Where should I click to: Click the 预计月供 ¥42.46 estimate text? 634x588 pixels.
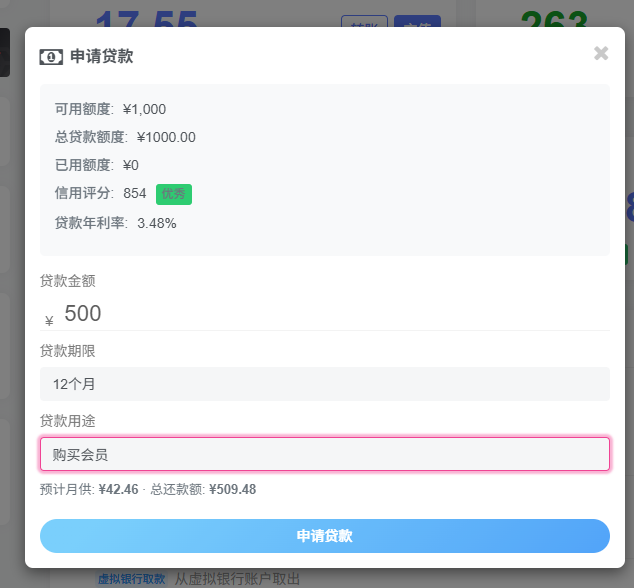(89, 490)
